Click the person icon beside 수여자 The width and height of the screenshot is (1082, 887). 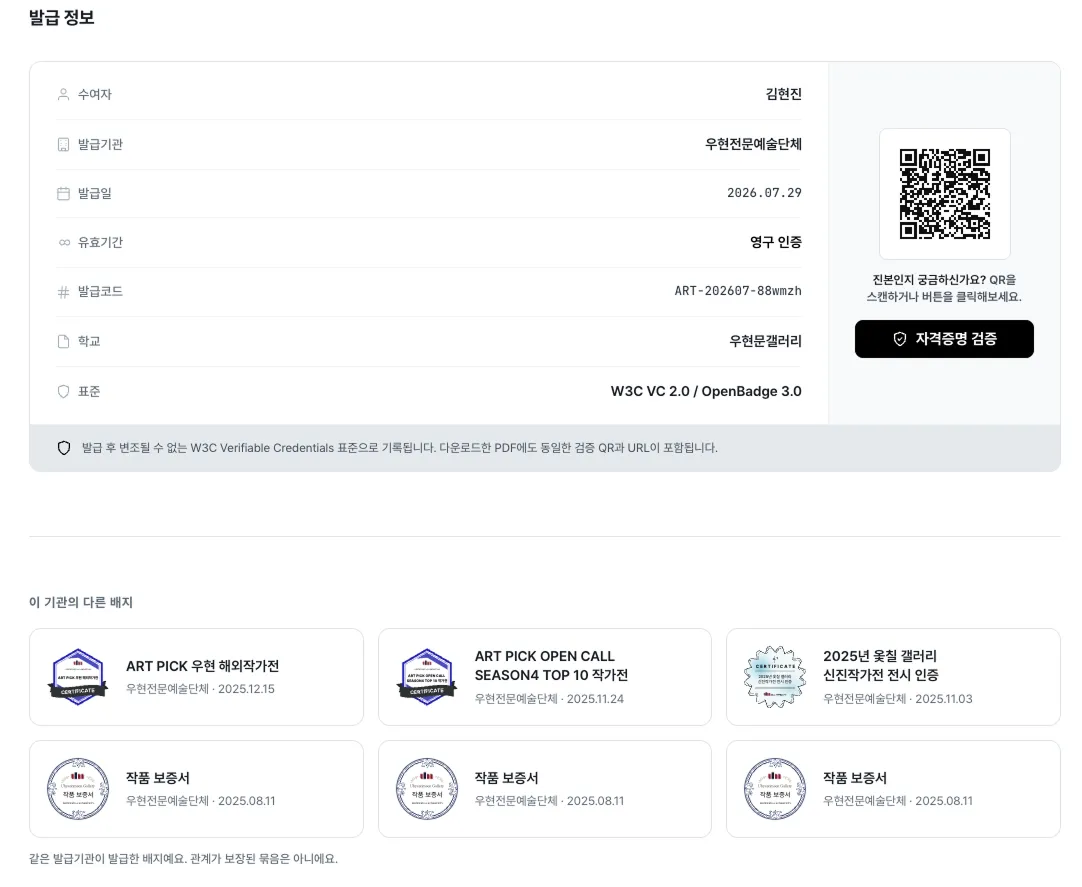[x=63, y=95]
